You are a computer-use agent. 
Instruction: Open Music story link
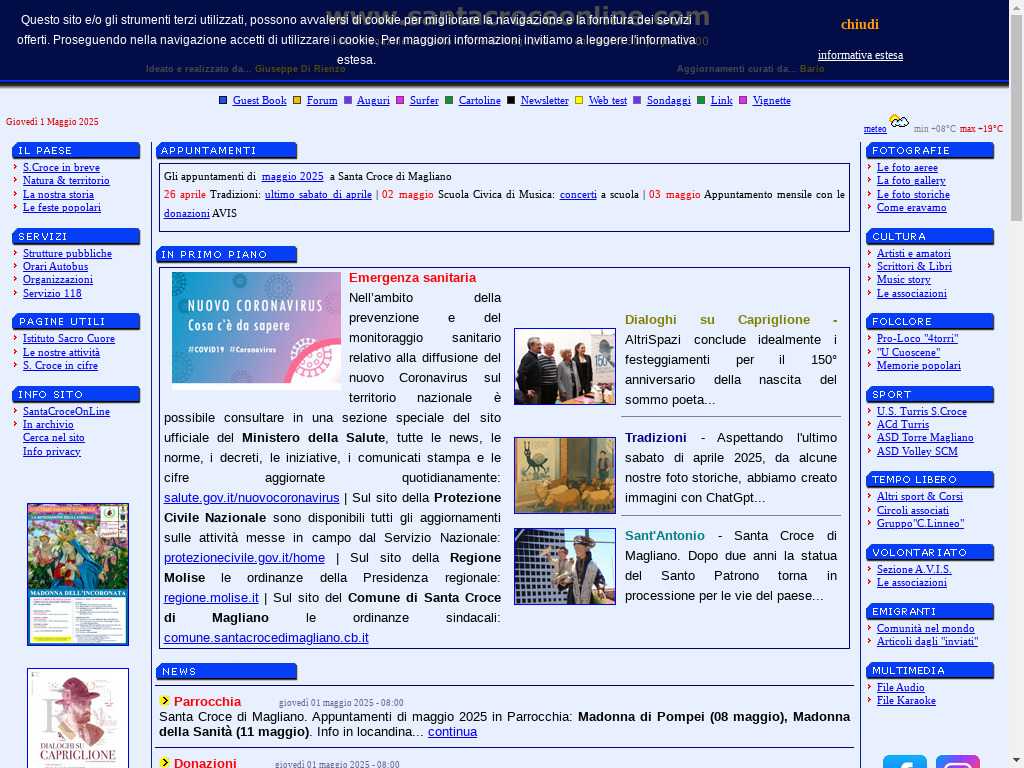click(903, 279)
